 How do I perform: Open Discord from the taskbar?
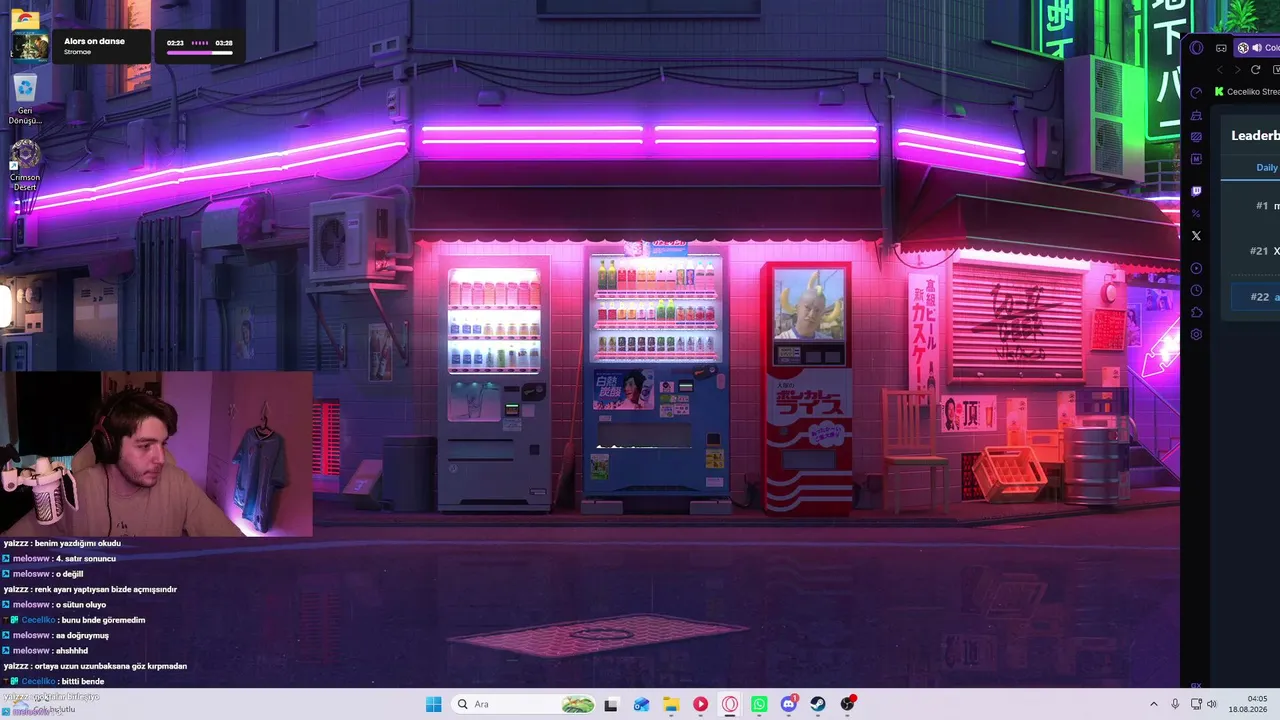pos(789,704)
